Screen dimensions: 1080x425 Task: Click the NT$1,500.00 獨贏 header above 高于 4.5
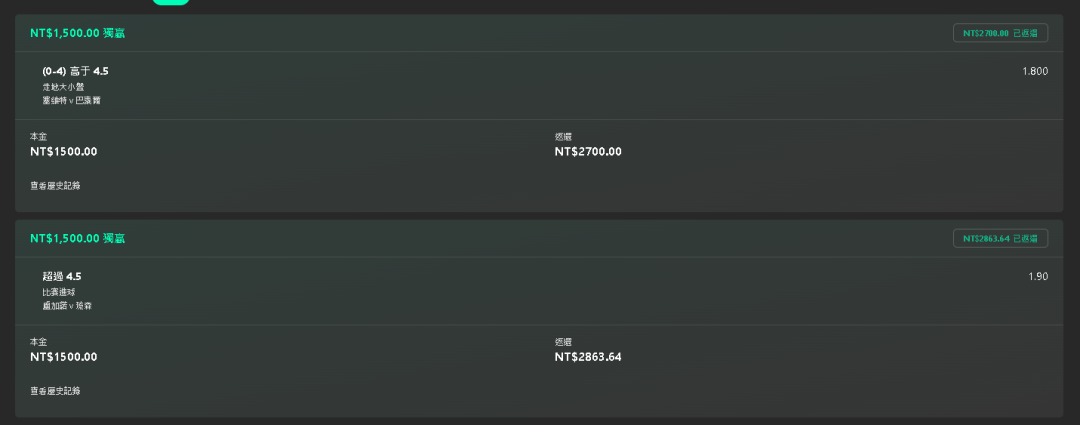[77, 33]
